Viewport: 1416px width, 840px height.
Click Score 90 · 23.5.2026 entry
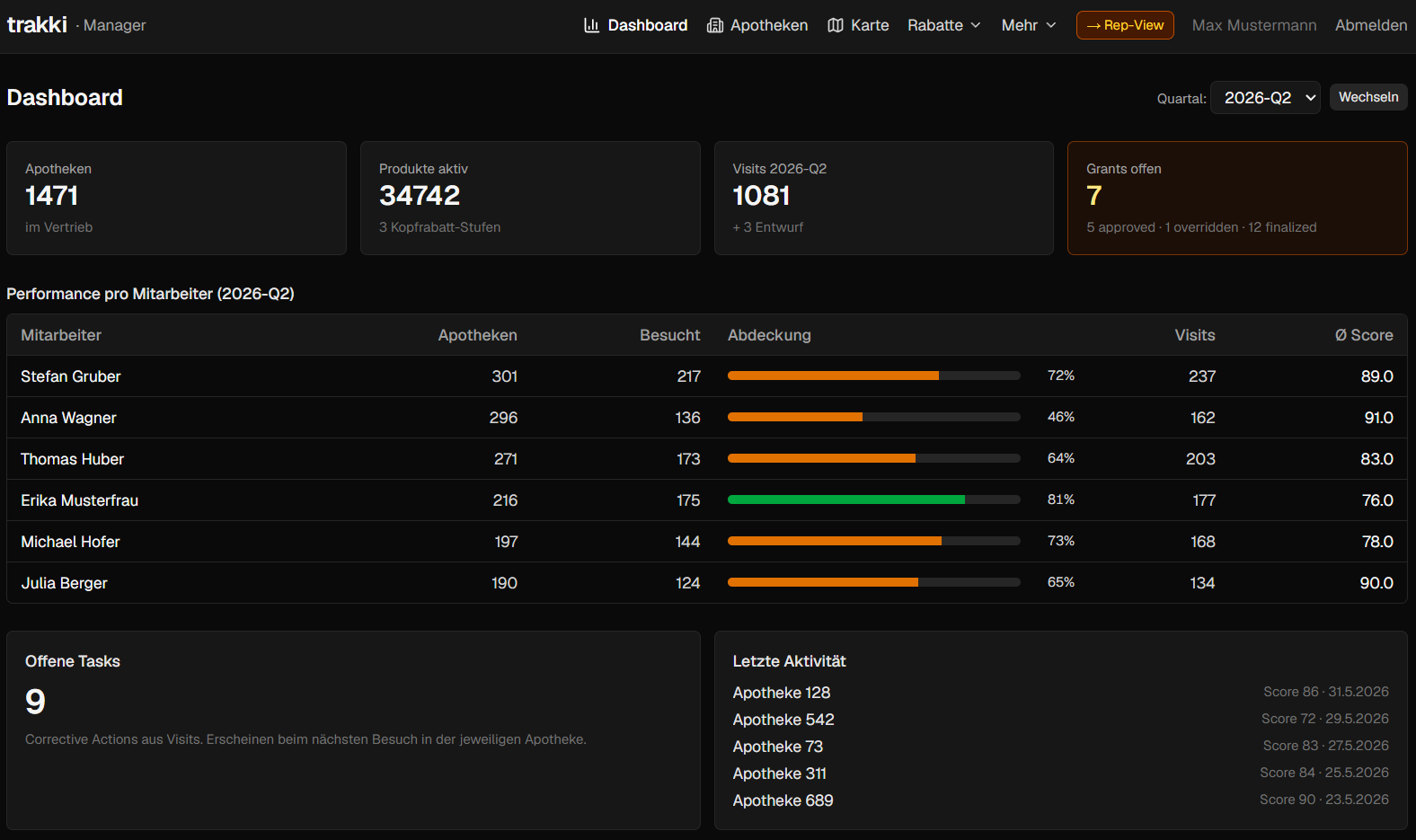pos(1324,800)
